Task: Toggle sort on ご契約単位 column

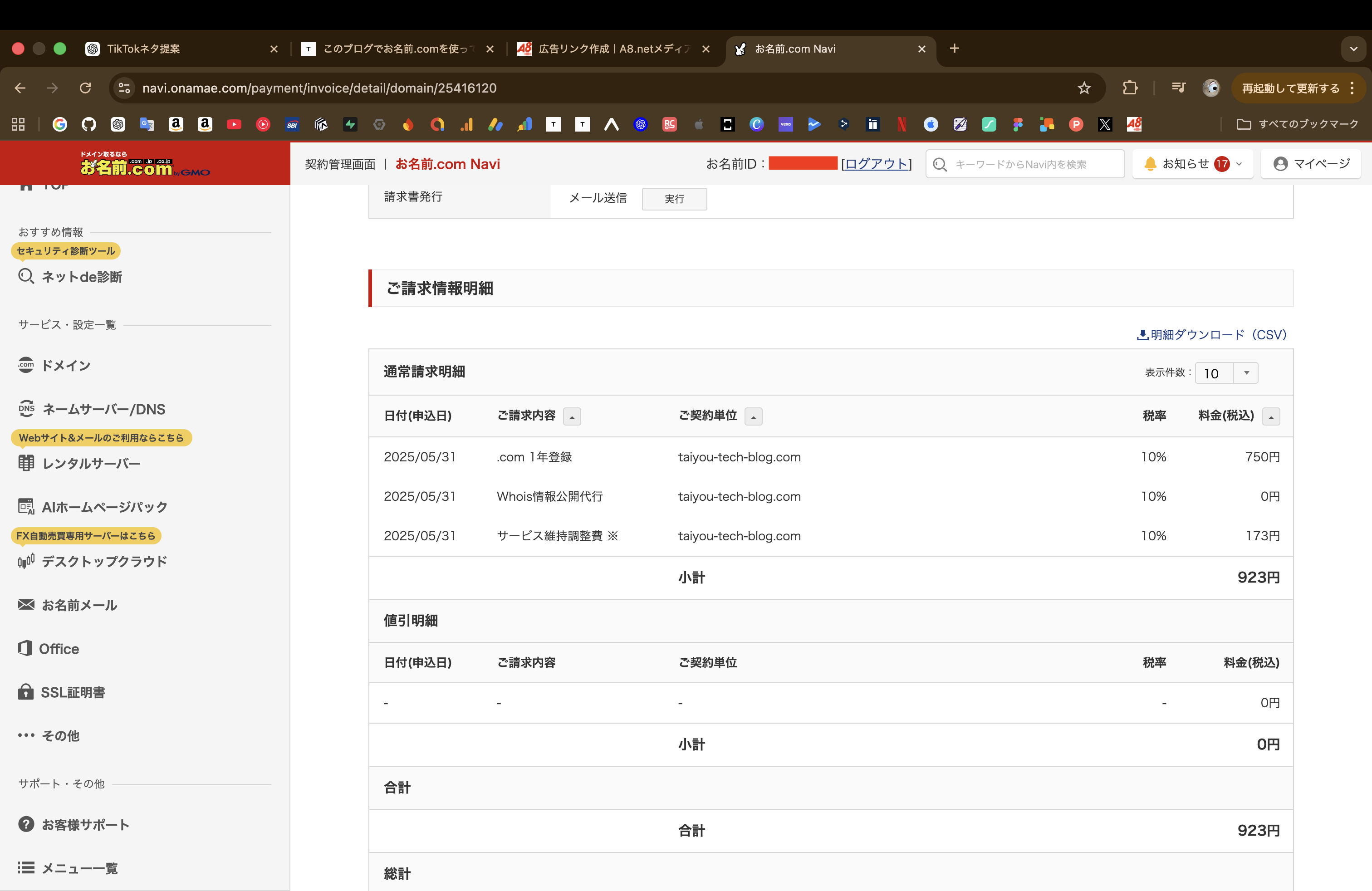Action: pos(754,416)
